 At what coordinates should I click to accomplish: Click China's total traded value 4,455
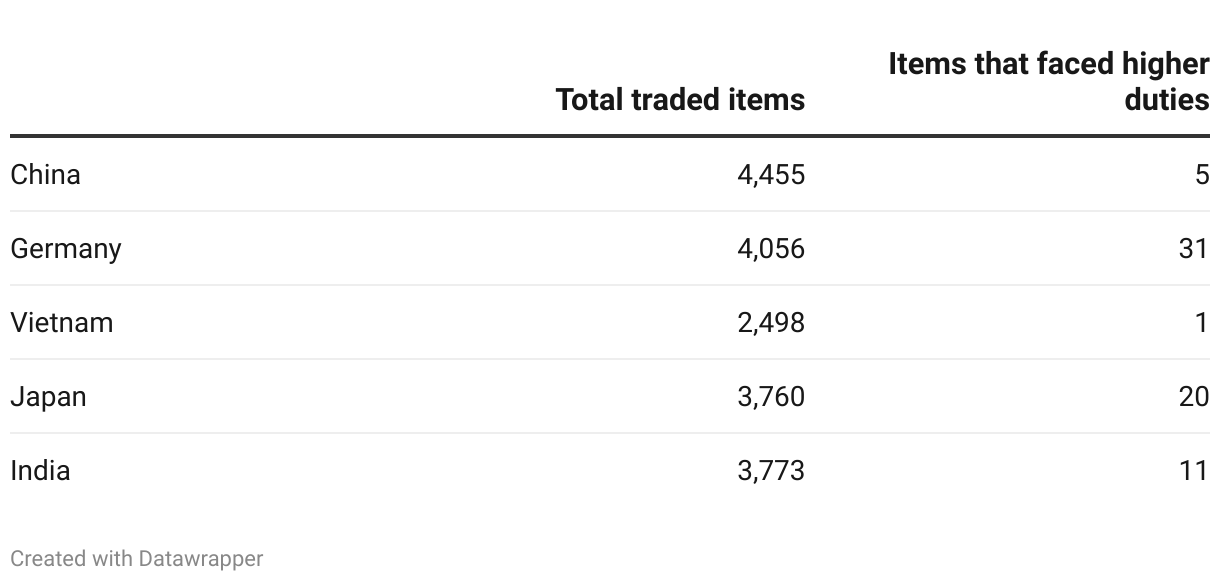771,175
